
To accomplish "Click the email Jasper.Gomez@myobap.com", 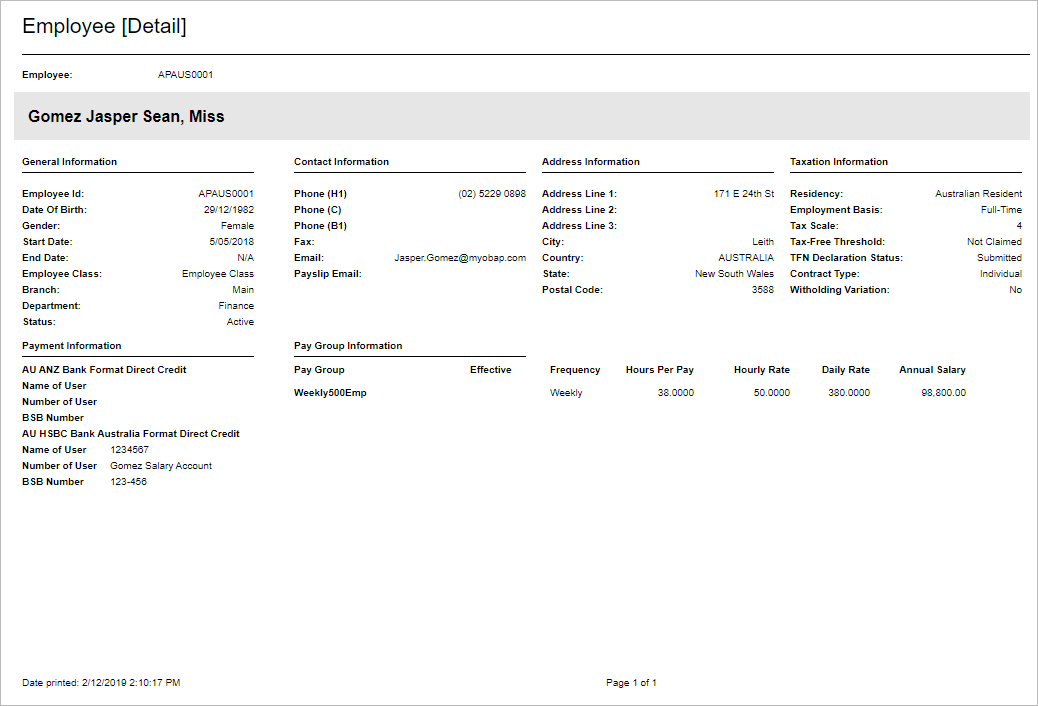I will click(460, 258).
